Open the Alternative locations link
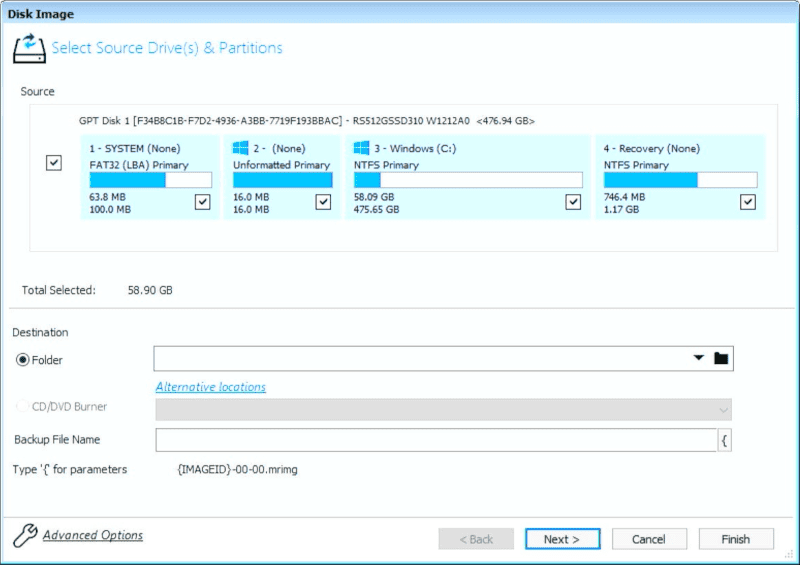Image resolution: width=800 pixels, height=565 pixels. coord(210,387)
